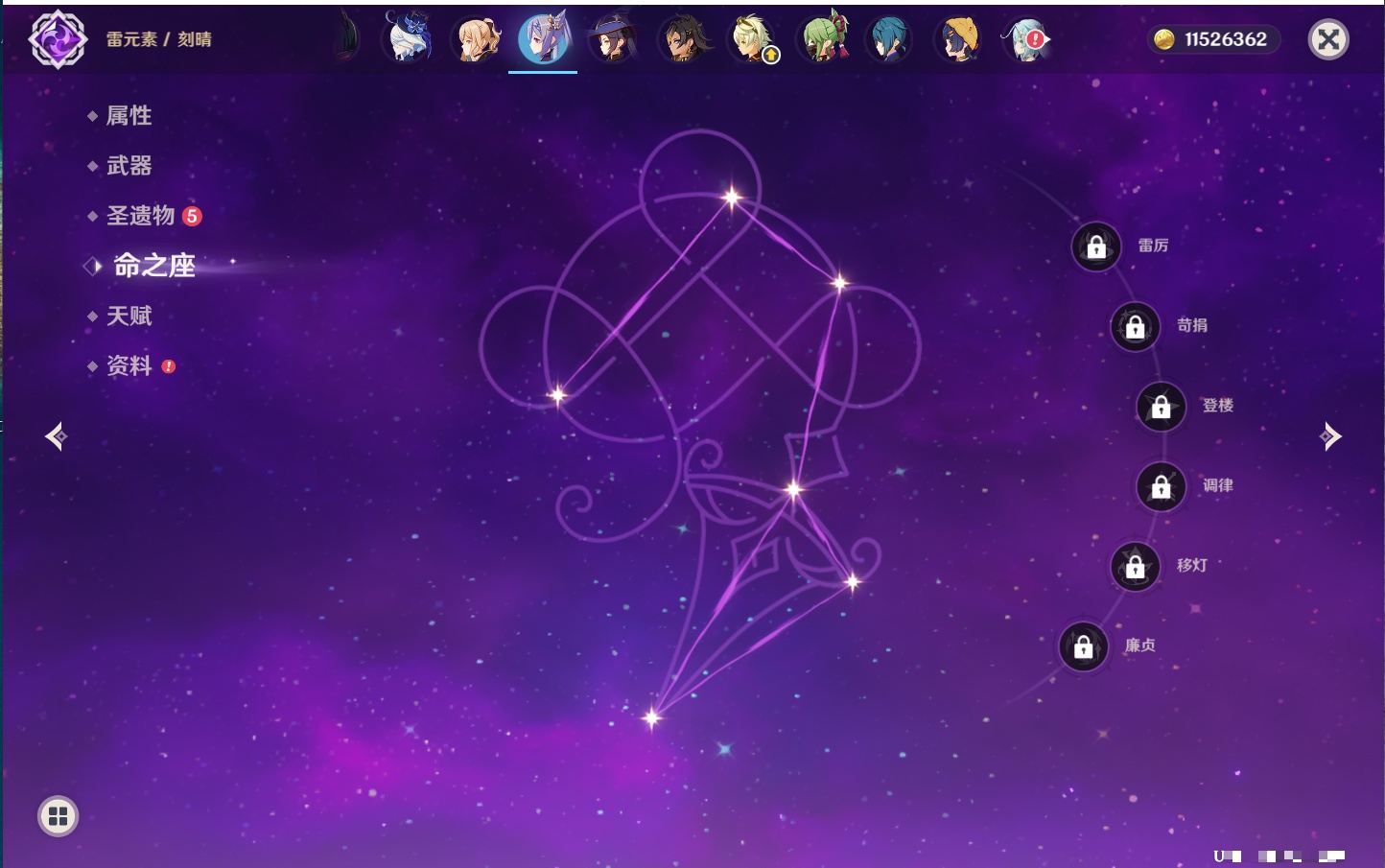This screenshot has width=1385, height=868.
Task: Click the 雷厉 constellation label
Action: tap(1153, 246)
